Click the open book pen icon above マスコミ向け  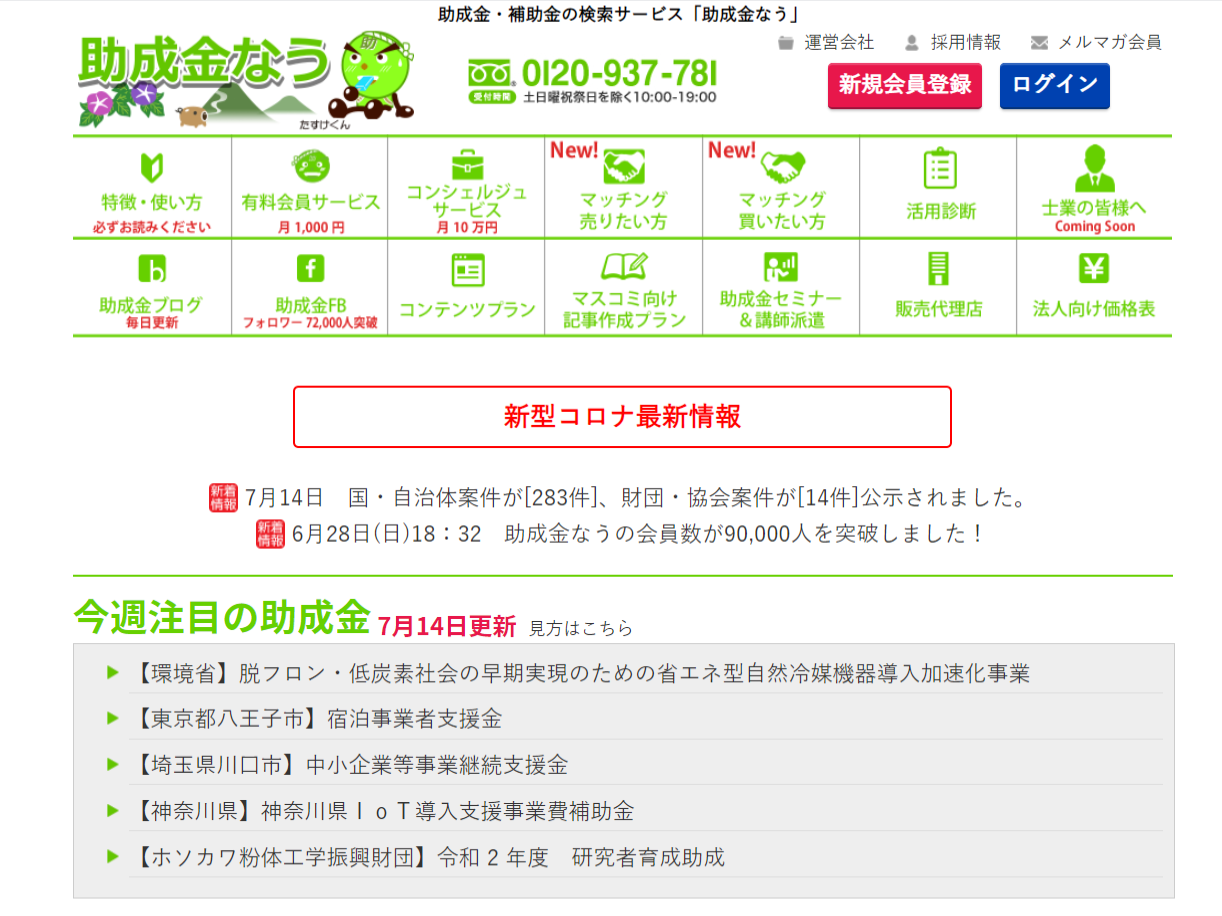pos(624,267)
